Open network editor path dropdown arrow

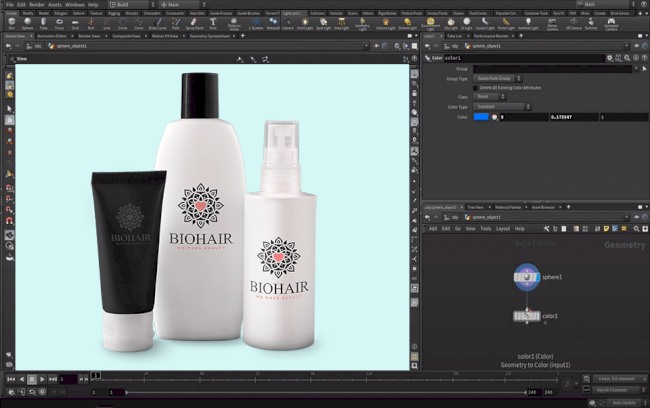pos(626,217)
